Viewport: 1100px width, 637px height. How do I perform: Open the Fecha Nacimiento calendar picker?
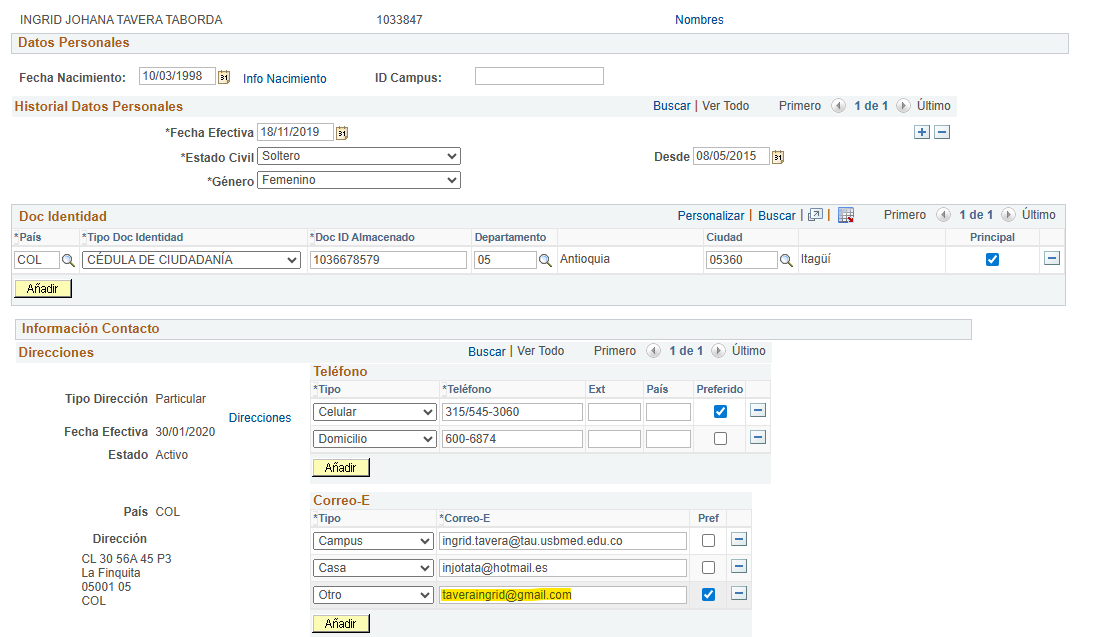point(224,77)
